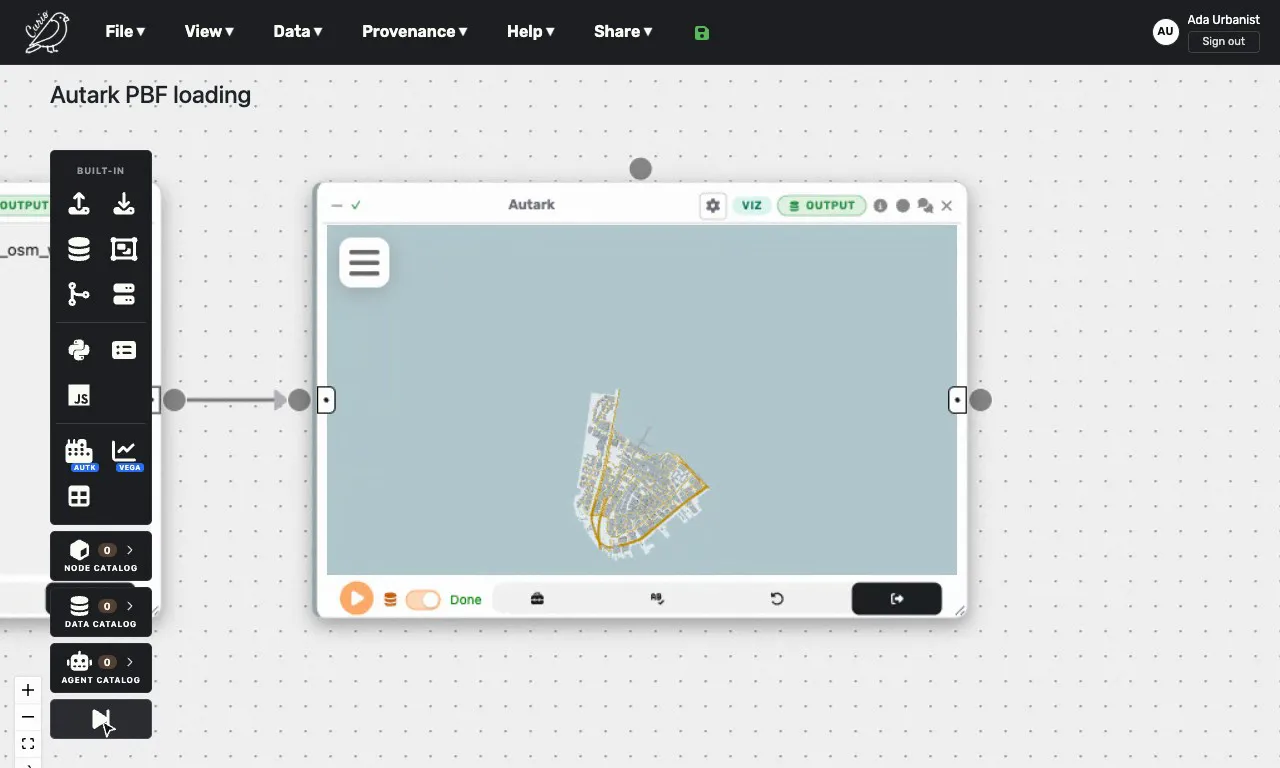
Task: Open the Help menu
Action: 531,31
